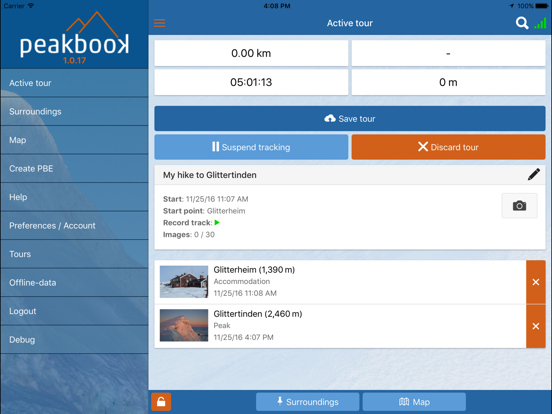Click the Glittertinden (2,460 m) entry title
The width and height of the screenshot is (552, 414).
pos(258,314)
